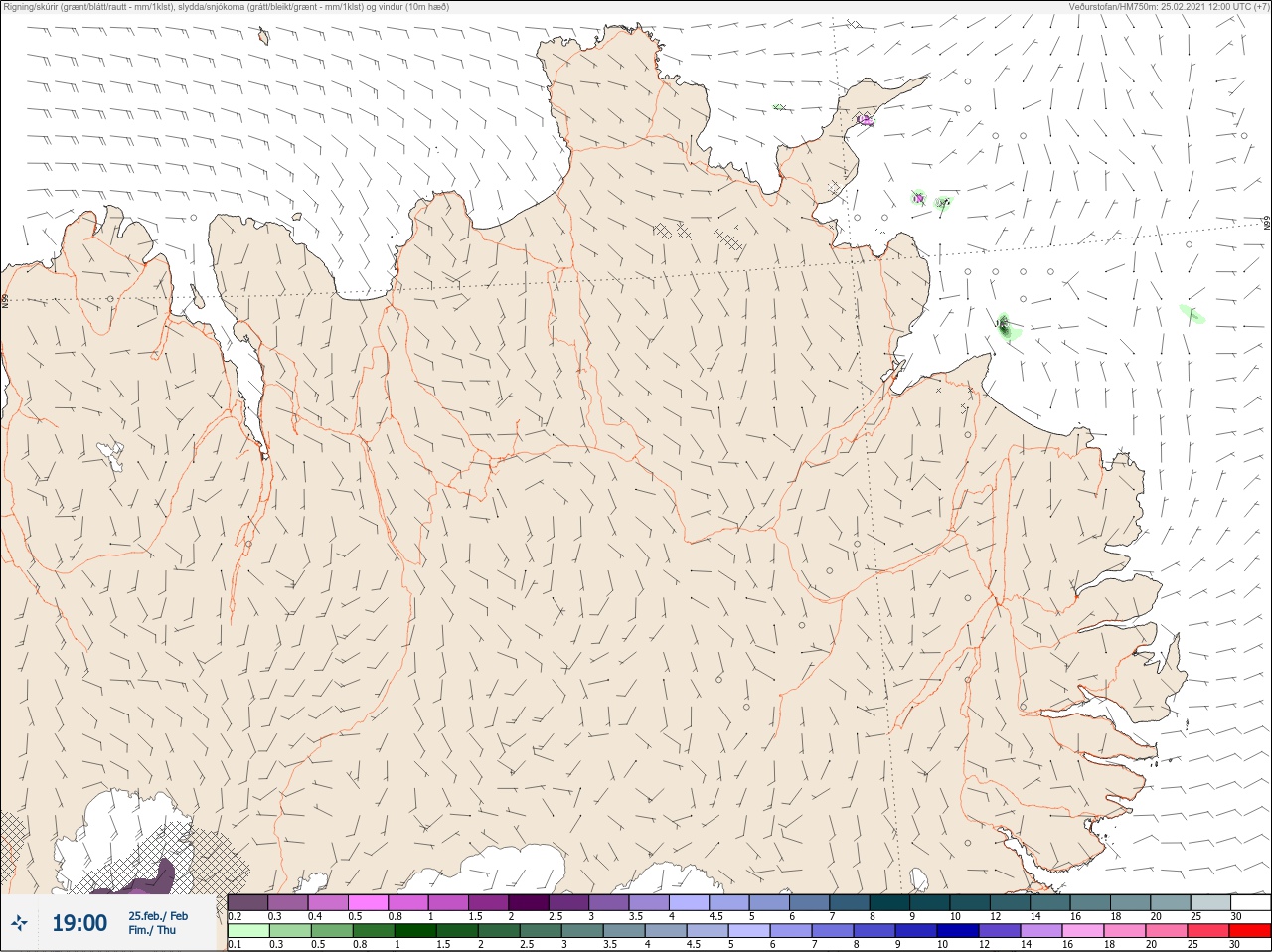Select the bright red 25–30 rain legend swatch
This screenshot has width=1272, height=952.
(1250, 931)
